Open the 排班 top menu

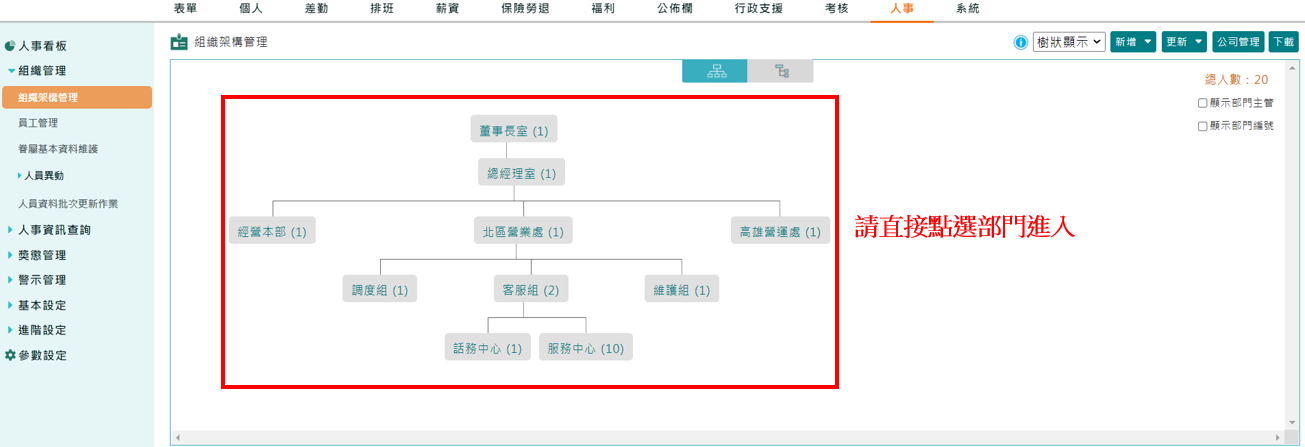(381, 8)
